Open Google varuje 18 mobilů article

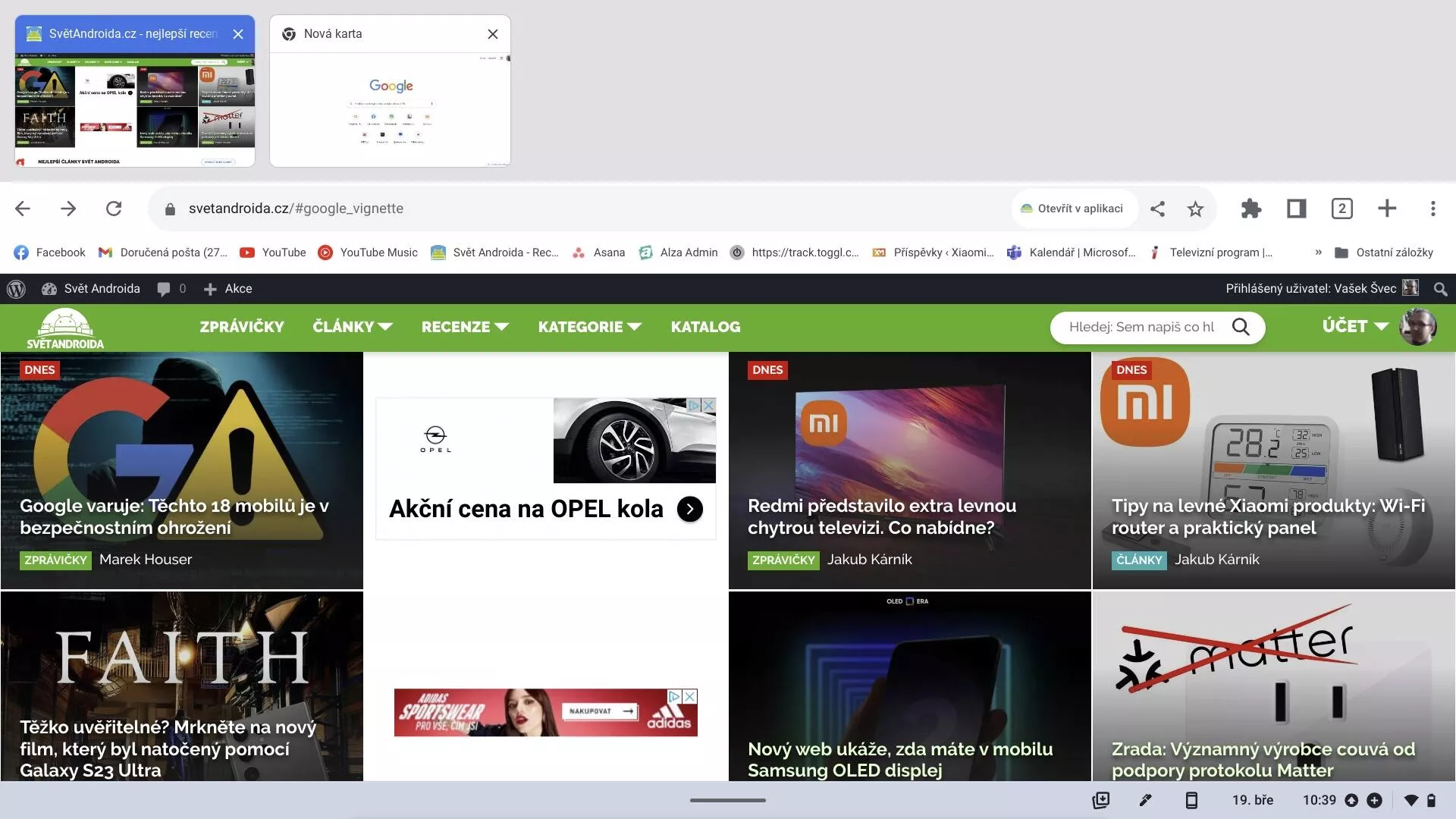click(x=174, y=516)
